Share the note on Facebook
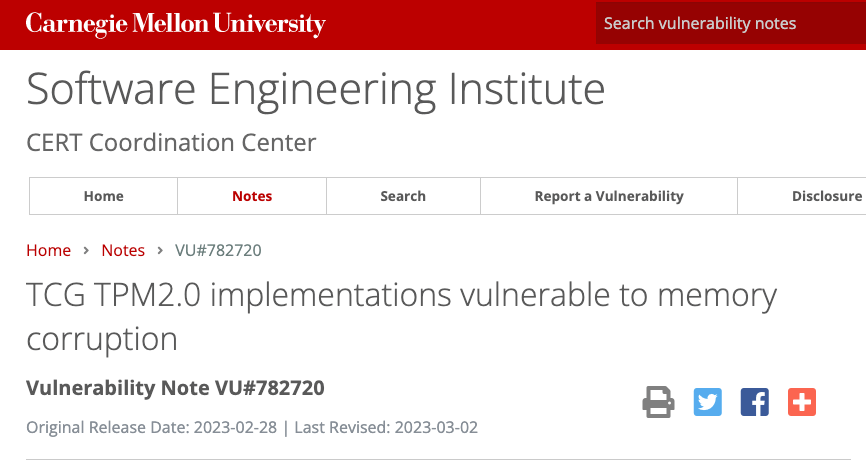866x473 pixels. (755, 402)
